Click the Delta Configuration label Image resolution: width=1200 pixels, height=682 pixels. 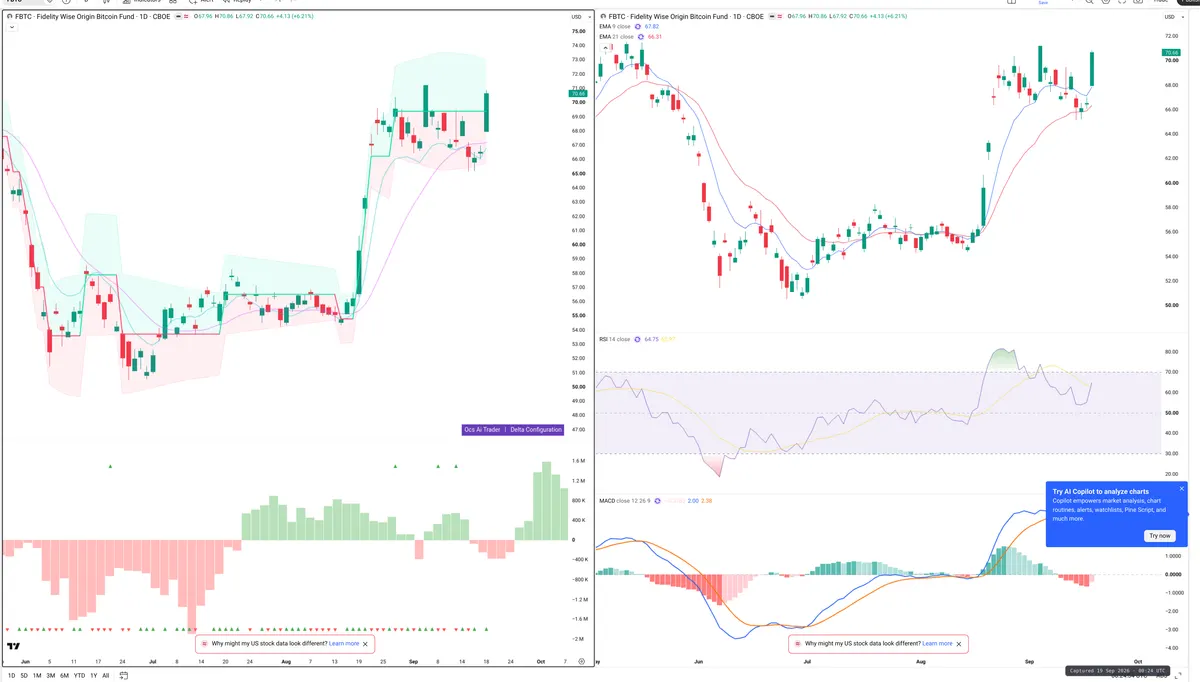point(536,430)
